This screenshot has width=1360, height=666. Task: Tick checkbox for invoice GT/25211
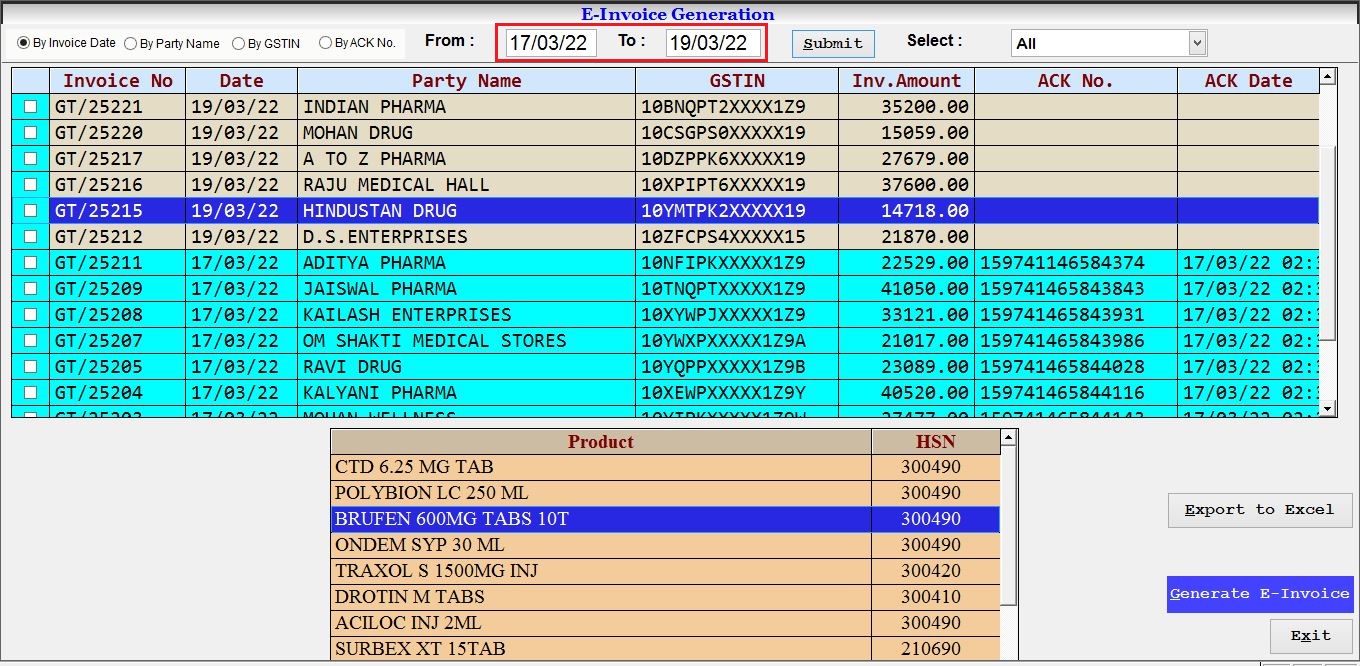(x=31, y=262)
